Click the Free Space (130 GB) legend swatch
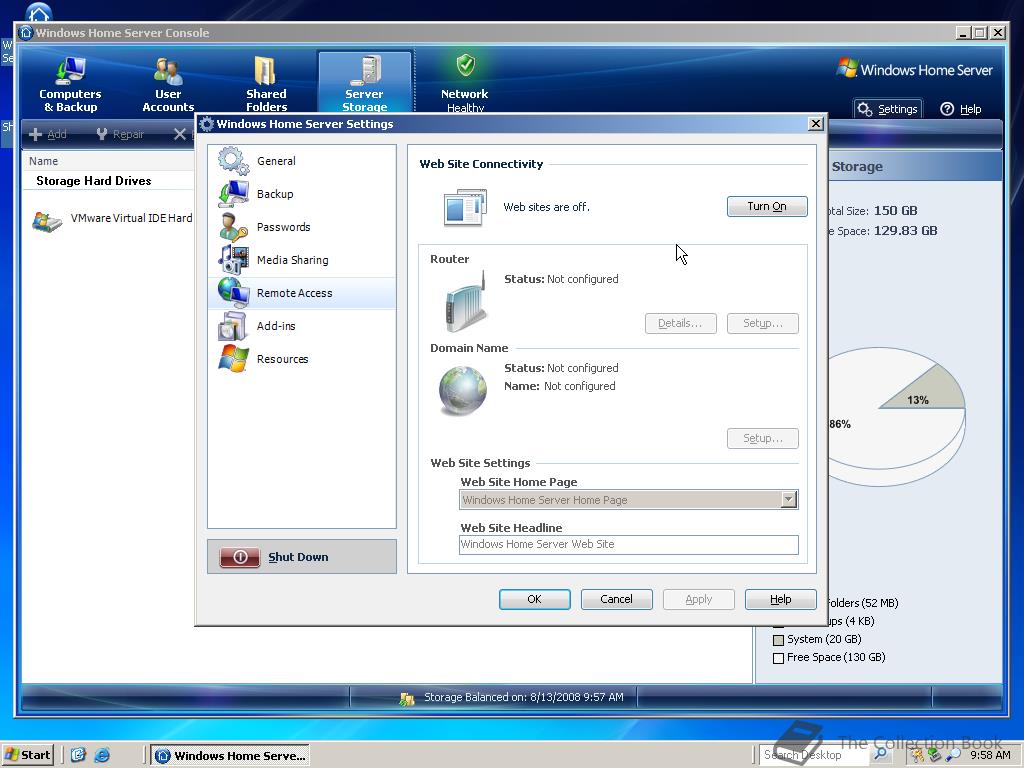The width and height of the screenshot is (1024, 768). [x=778, y=658]
